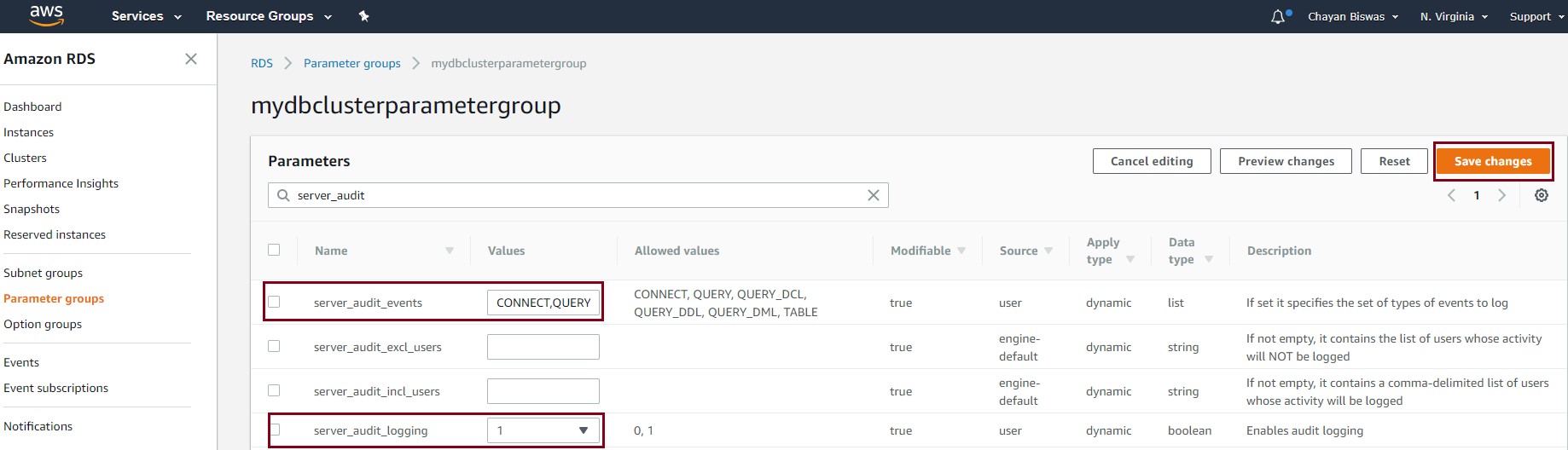Open the N. Virginia region selector
1568x450 pixels.
1454,16
